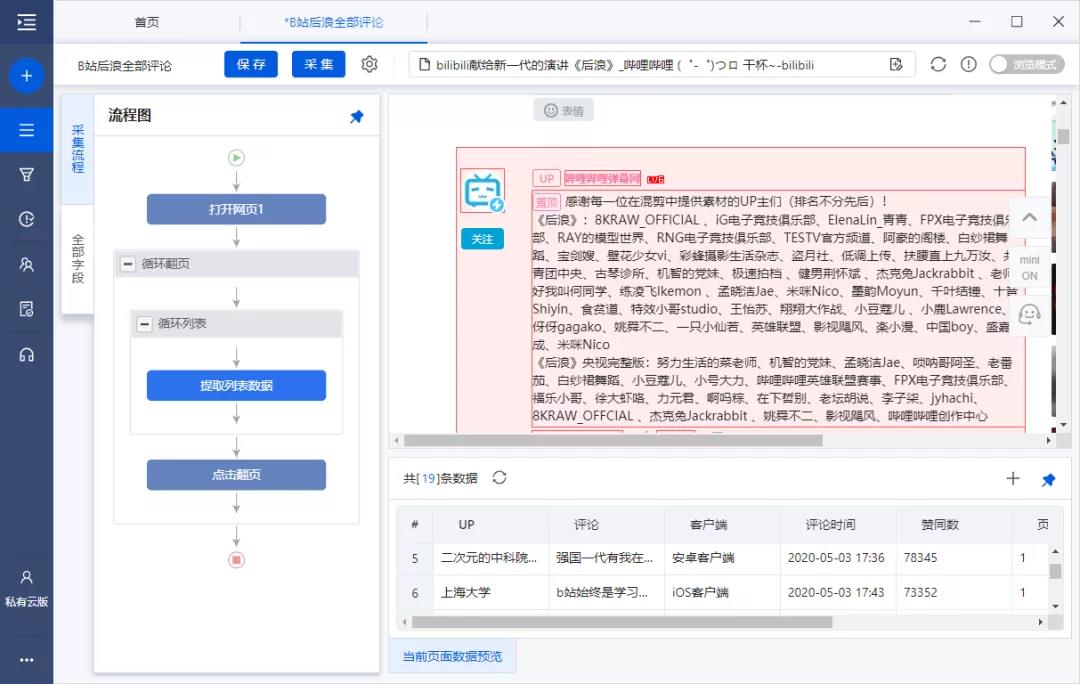Open the task list sidebar icon

point(26,129)
